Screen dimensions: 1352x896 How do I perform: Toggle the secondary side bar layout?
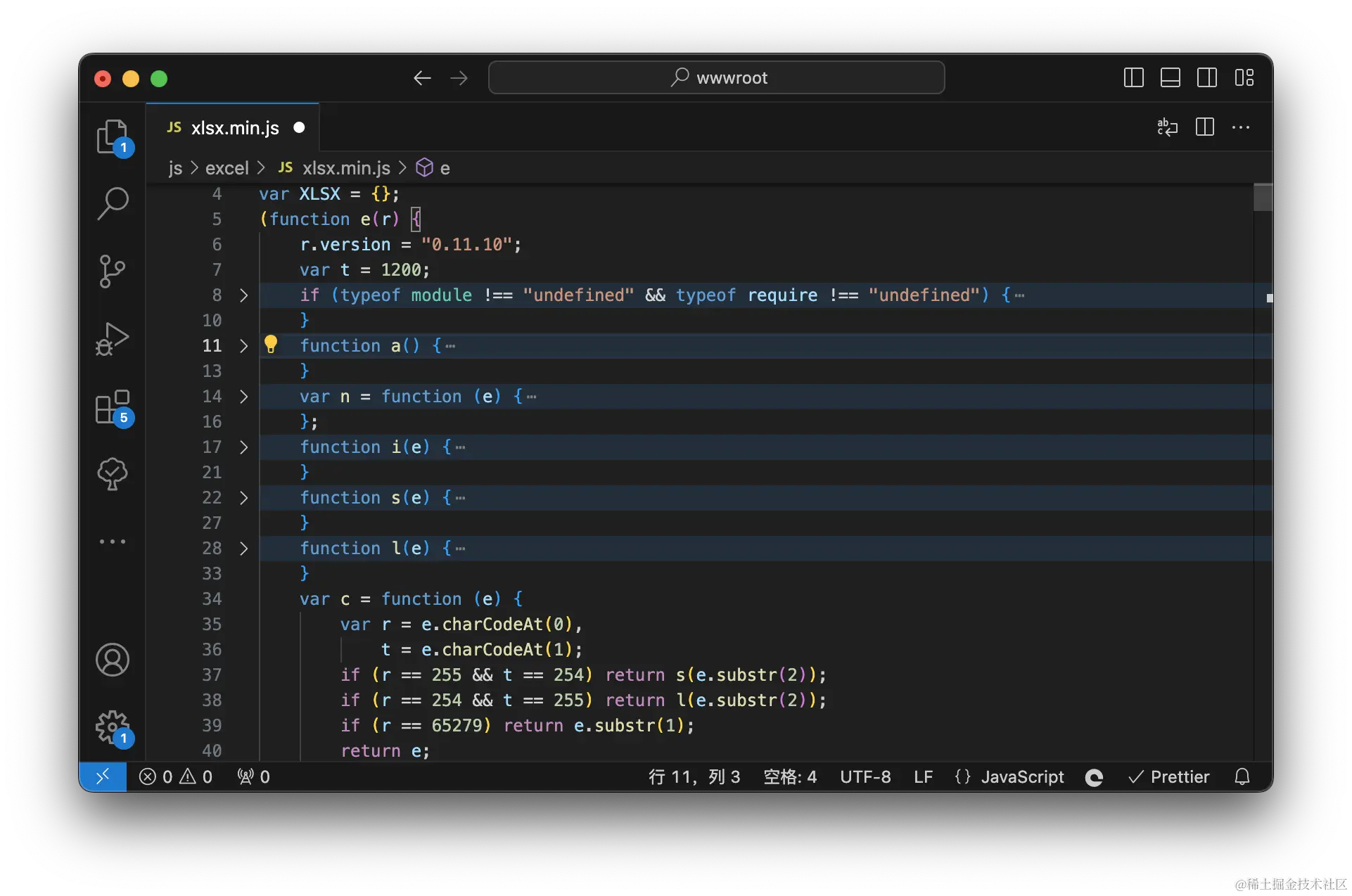click(x=1207, y=77)
